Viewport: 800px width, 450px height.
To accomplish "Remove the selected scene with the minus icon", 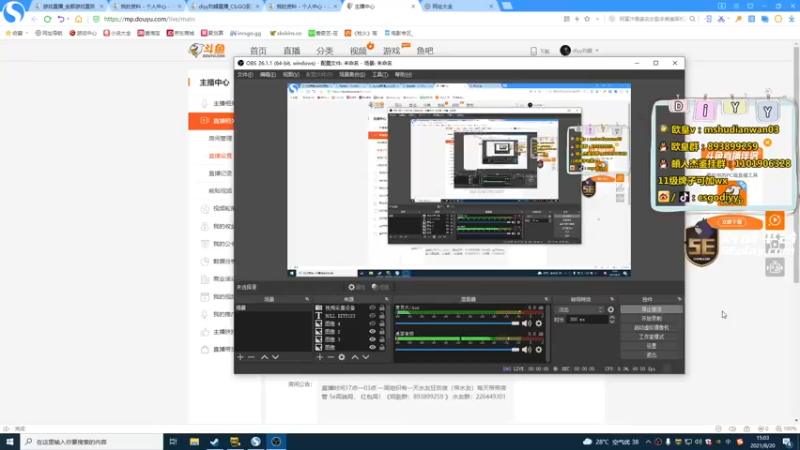I will pos(251,357).
